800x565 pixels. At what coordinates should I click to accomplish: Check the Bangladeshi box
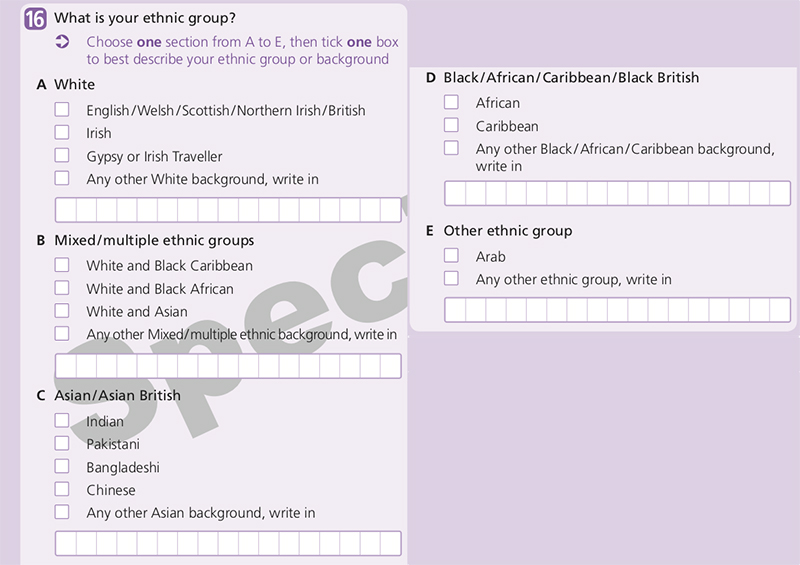click(x=62, y=466)
